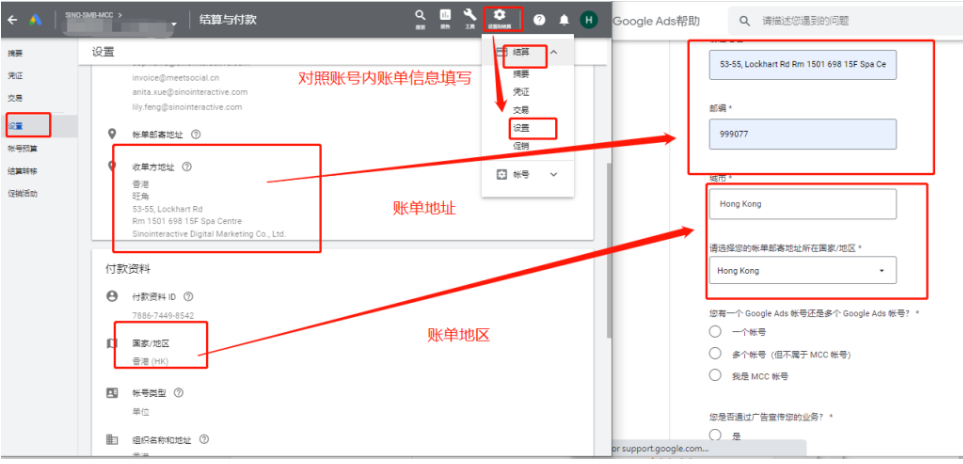The height and width of the screenshot is (464, 963).
Task: Select the 我是 MCC 帐号 radio button
Action: (x=714, y=376)
